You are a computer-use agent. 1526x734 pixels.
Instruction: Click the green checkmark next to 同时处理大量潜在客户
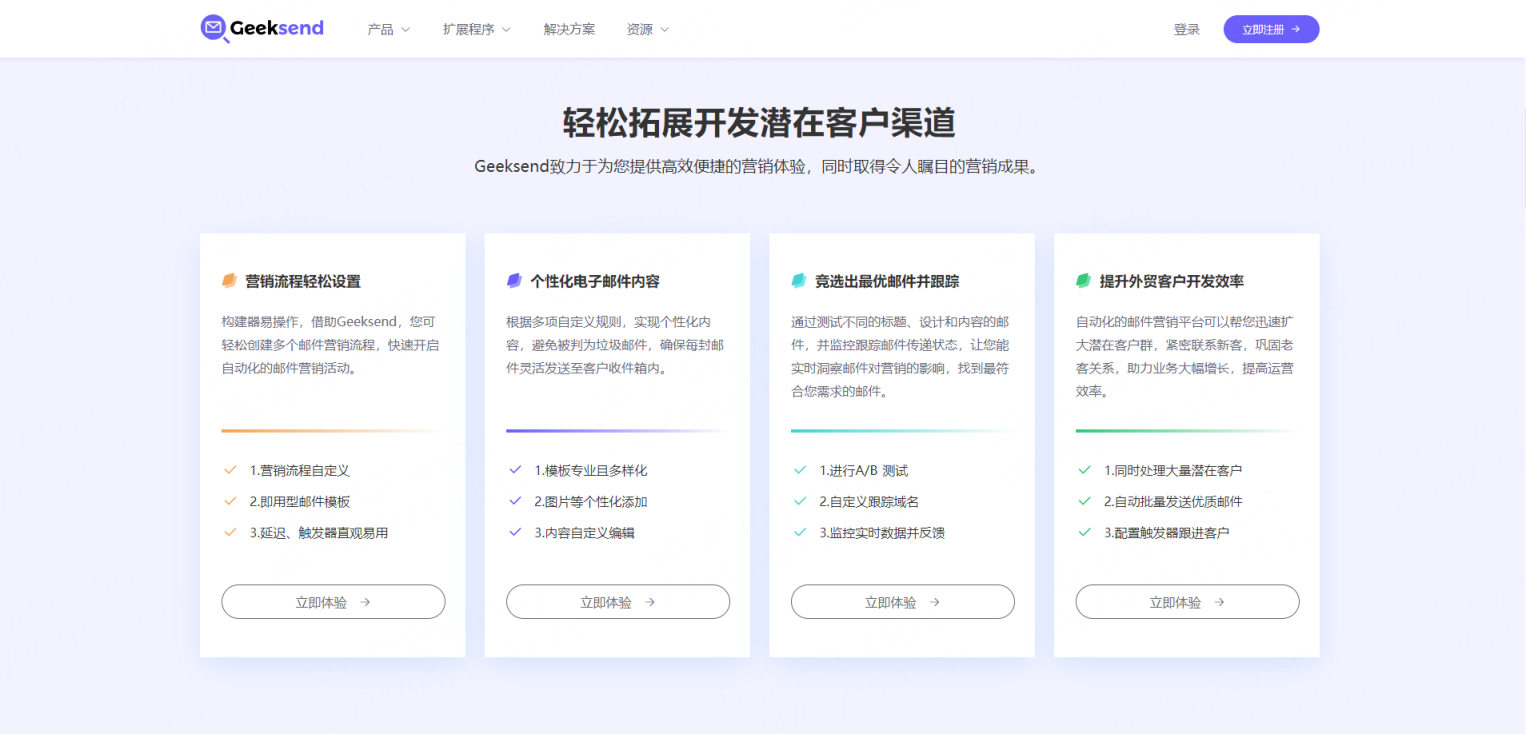(x=1084, y=470)
